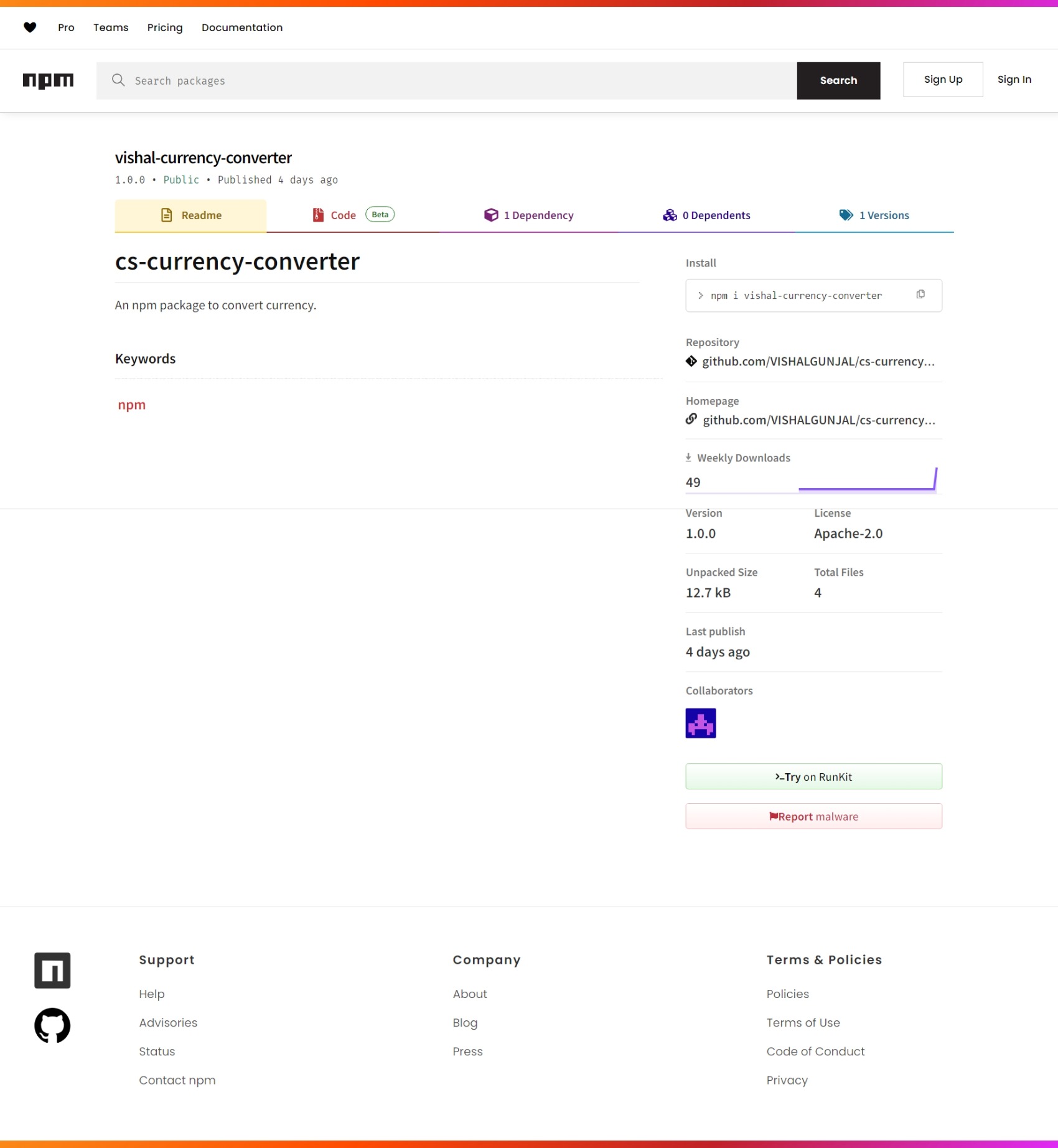Open the Teams menu item
Screen dimensions: 1058x1148
click(x=111, y=27)
